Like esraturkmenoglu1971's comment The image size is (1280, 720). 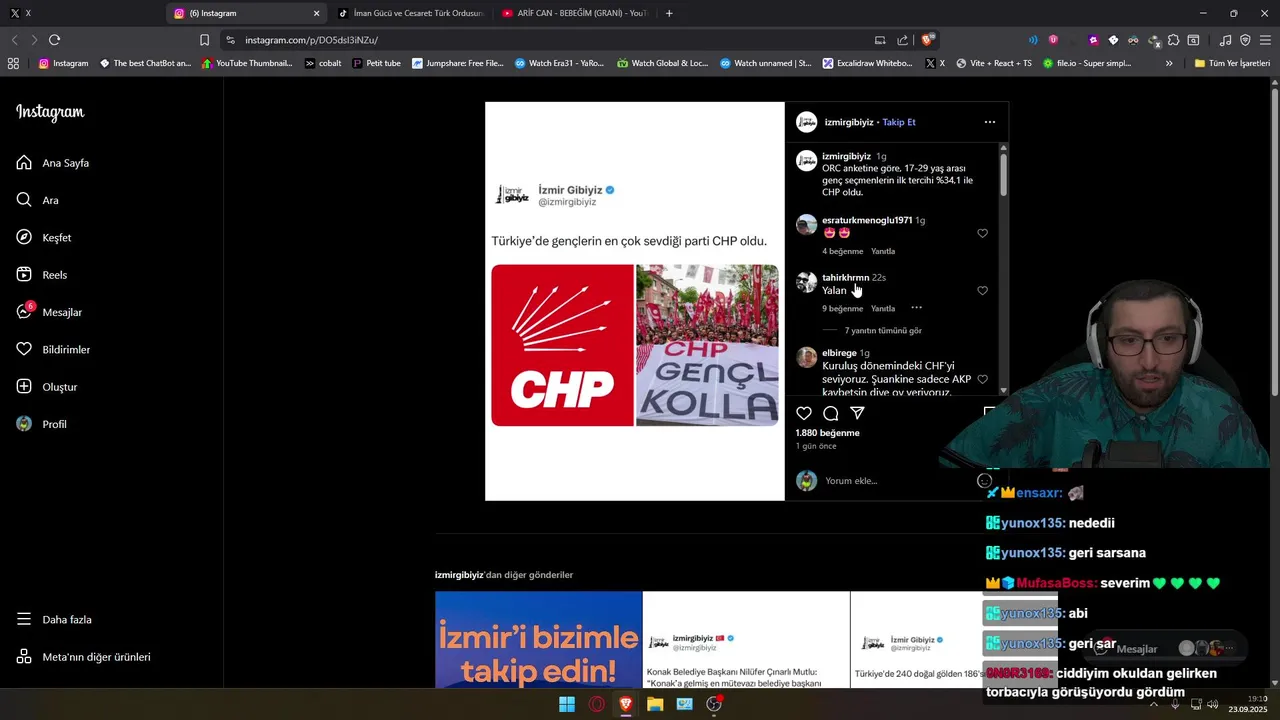click(982, 233)
